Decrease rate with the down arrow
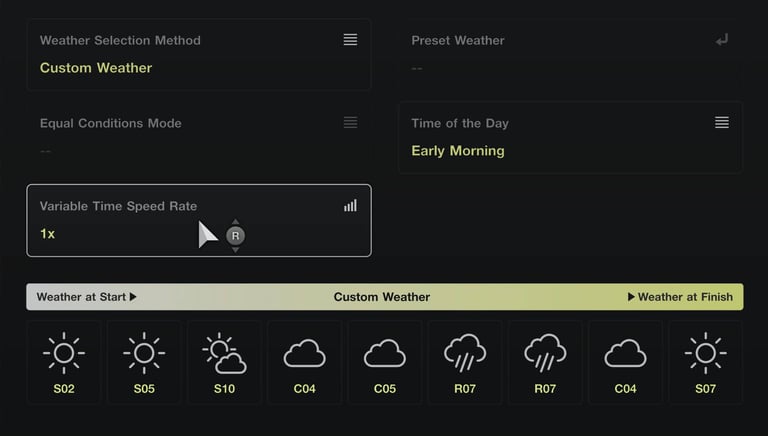Viewport: 768px width, 436px height. pyautogui.click(x=235, y=249)
